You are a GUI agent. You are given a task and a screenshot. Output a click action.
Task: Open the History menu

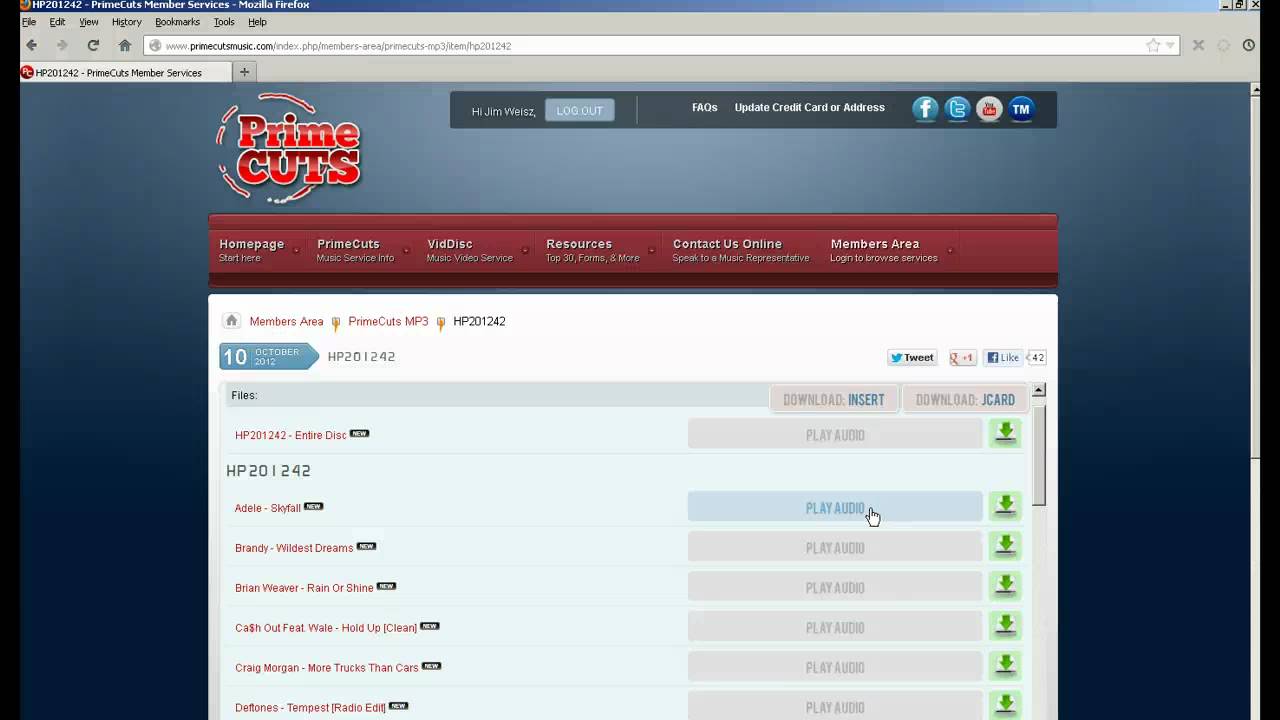pyautogui.click(x=126, y=21)
